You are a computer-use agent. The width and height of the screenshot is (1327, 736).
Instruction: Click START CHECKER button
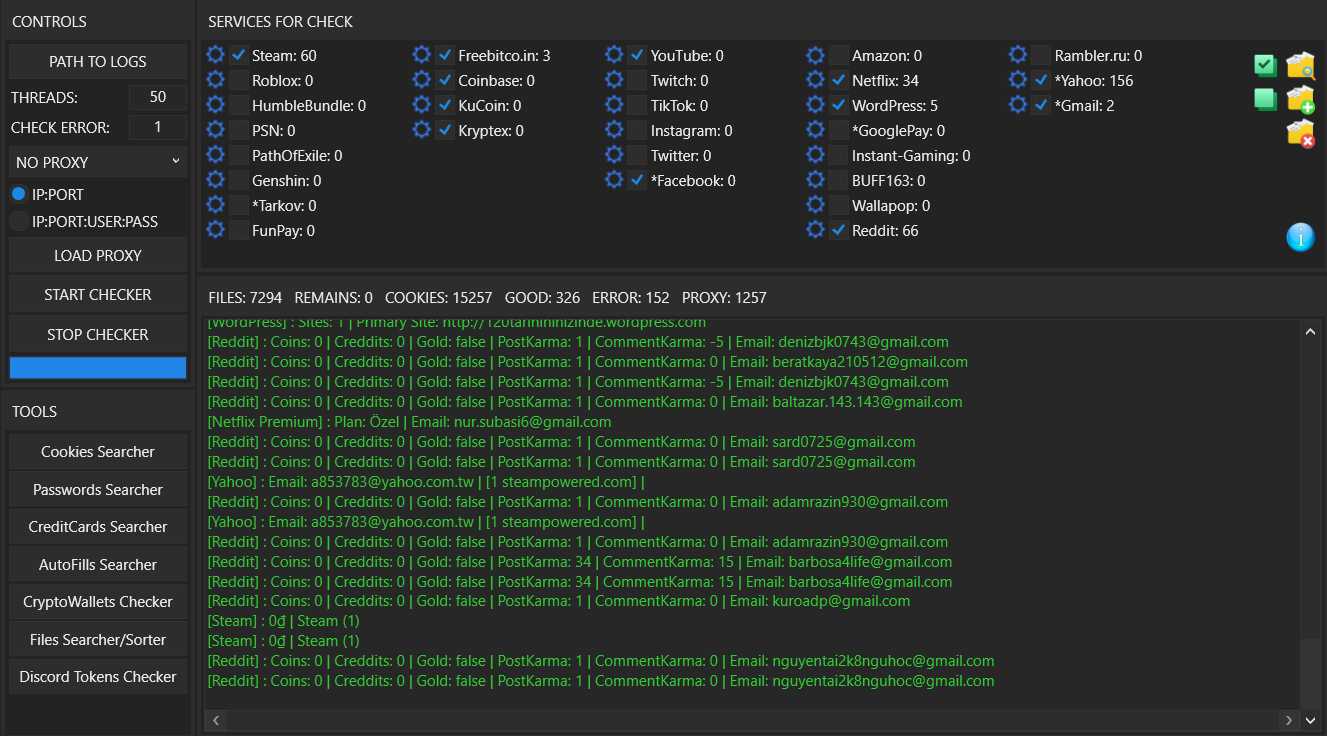point(98,295)
